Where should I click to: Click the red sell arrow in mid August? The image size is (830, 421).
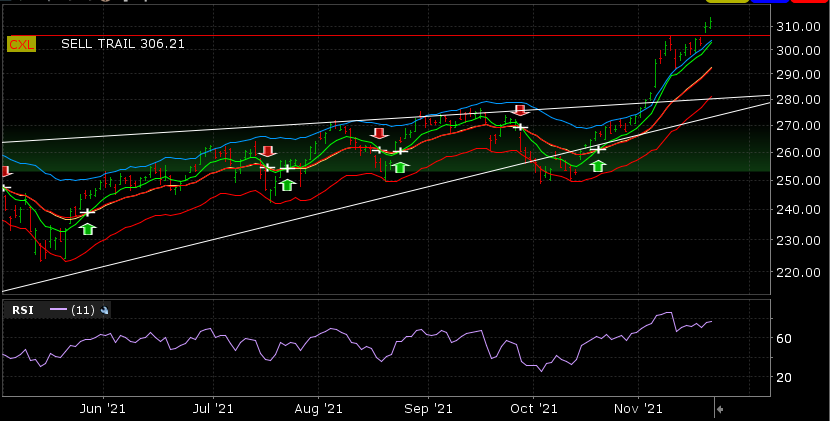(x=379, y=133)
